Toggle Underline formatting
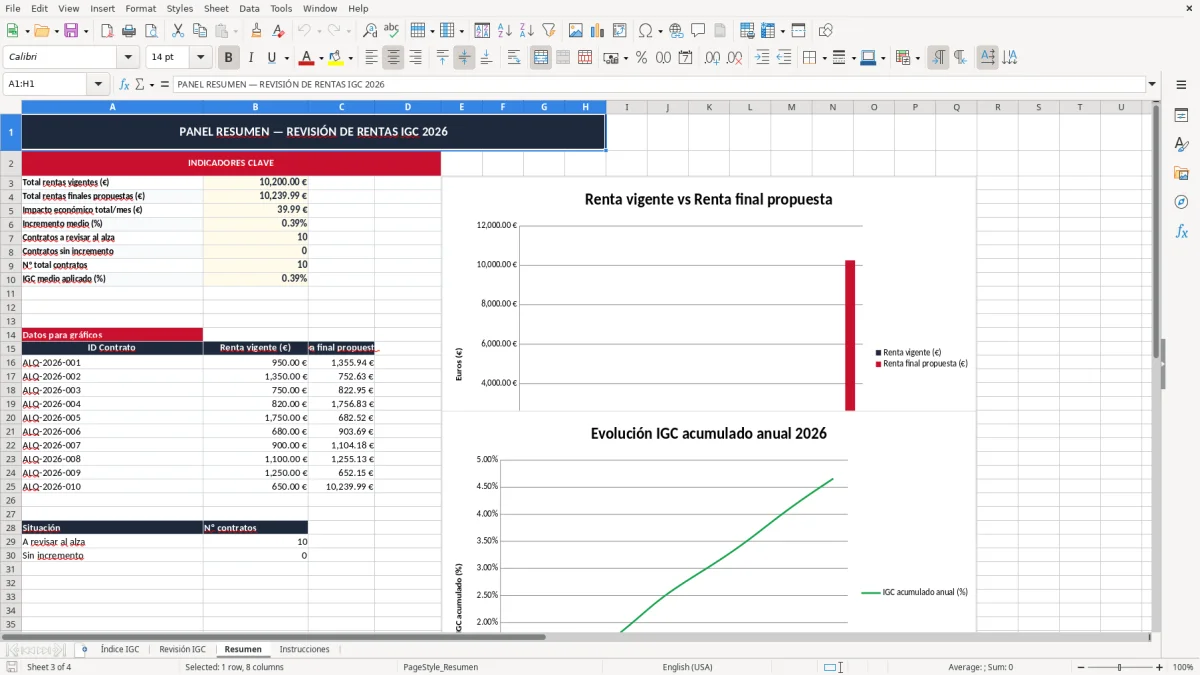Viewport: 1200px width, 675px height. point(272,58)
